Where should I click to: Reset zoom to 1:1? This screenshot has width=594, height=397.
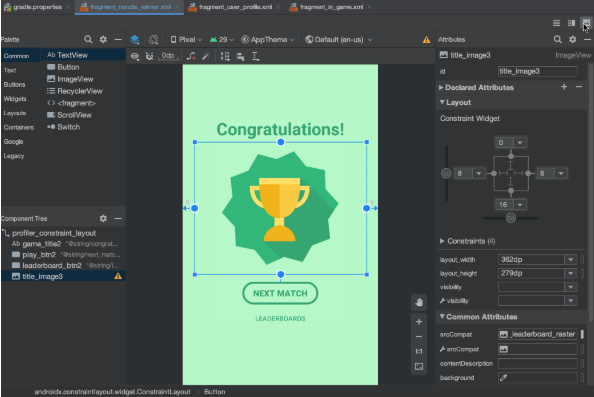(x=419, y=352)
